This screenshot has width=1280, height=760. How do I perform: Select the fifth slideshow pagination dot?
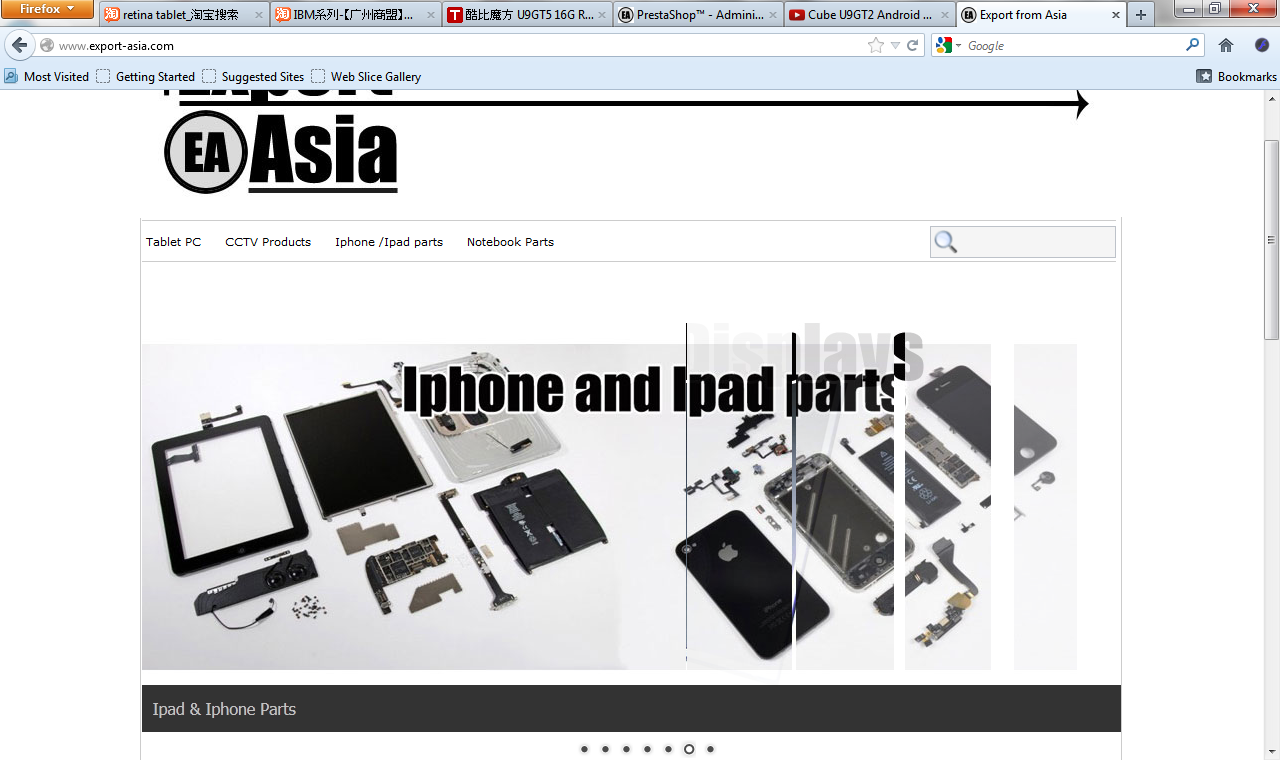[x=668, y=749]
